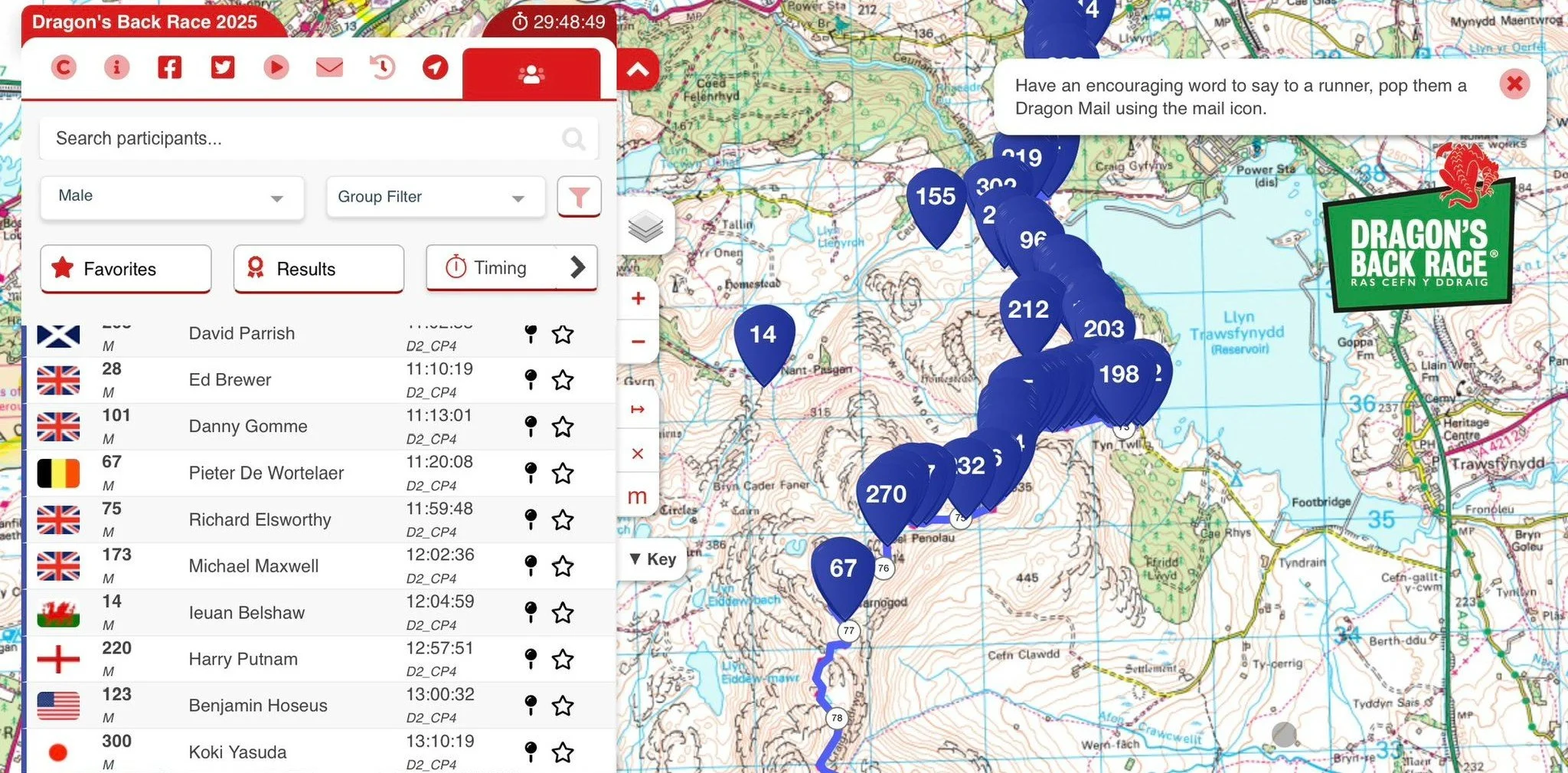
Task: Share via the Facebook icon
Action: pos(169,67)
